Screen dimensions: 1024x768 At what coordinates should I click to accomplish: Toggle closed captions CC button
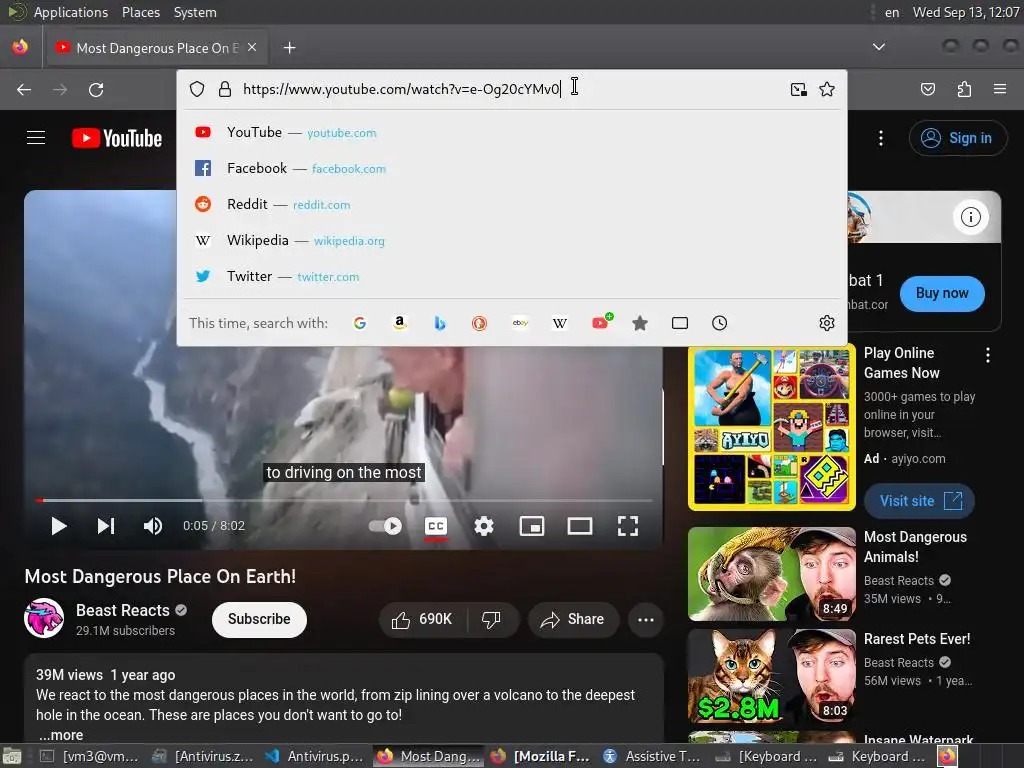click(x=436, y=526)
